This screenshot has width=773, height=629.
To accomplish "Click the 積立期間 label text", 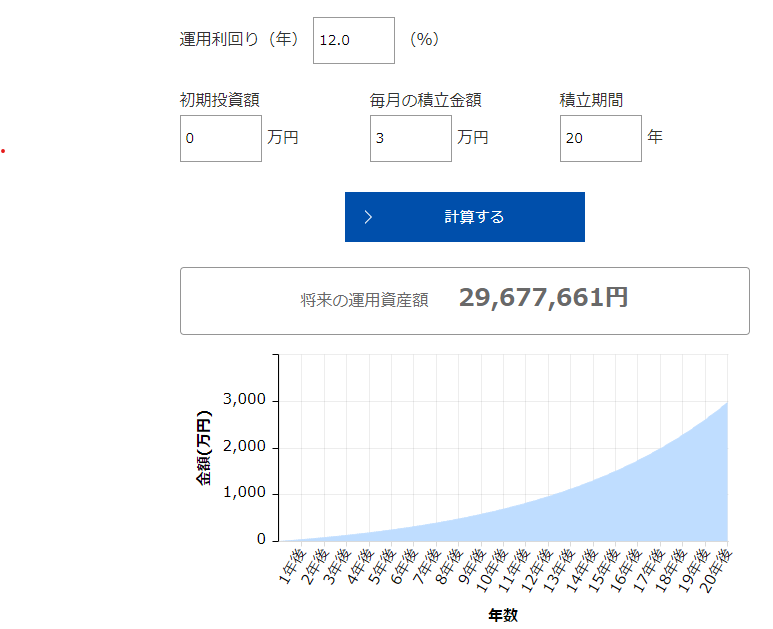I will 591,100.
